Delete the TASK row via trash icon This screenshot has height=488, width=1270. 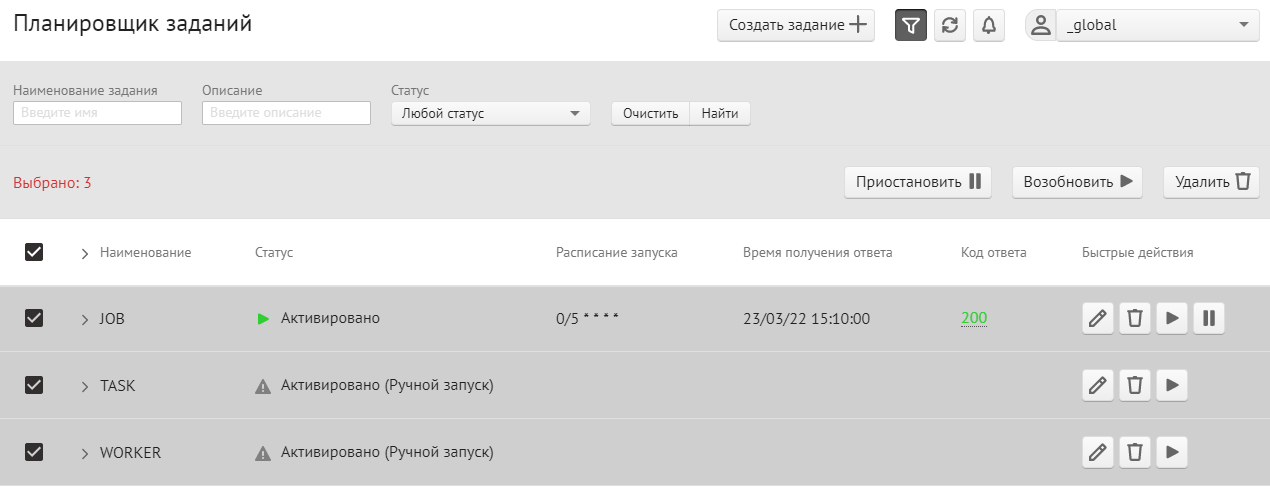pyautogui.click(x=1135, y=386)
